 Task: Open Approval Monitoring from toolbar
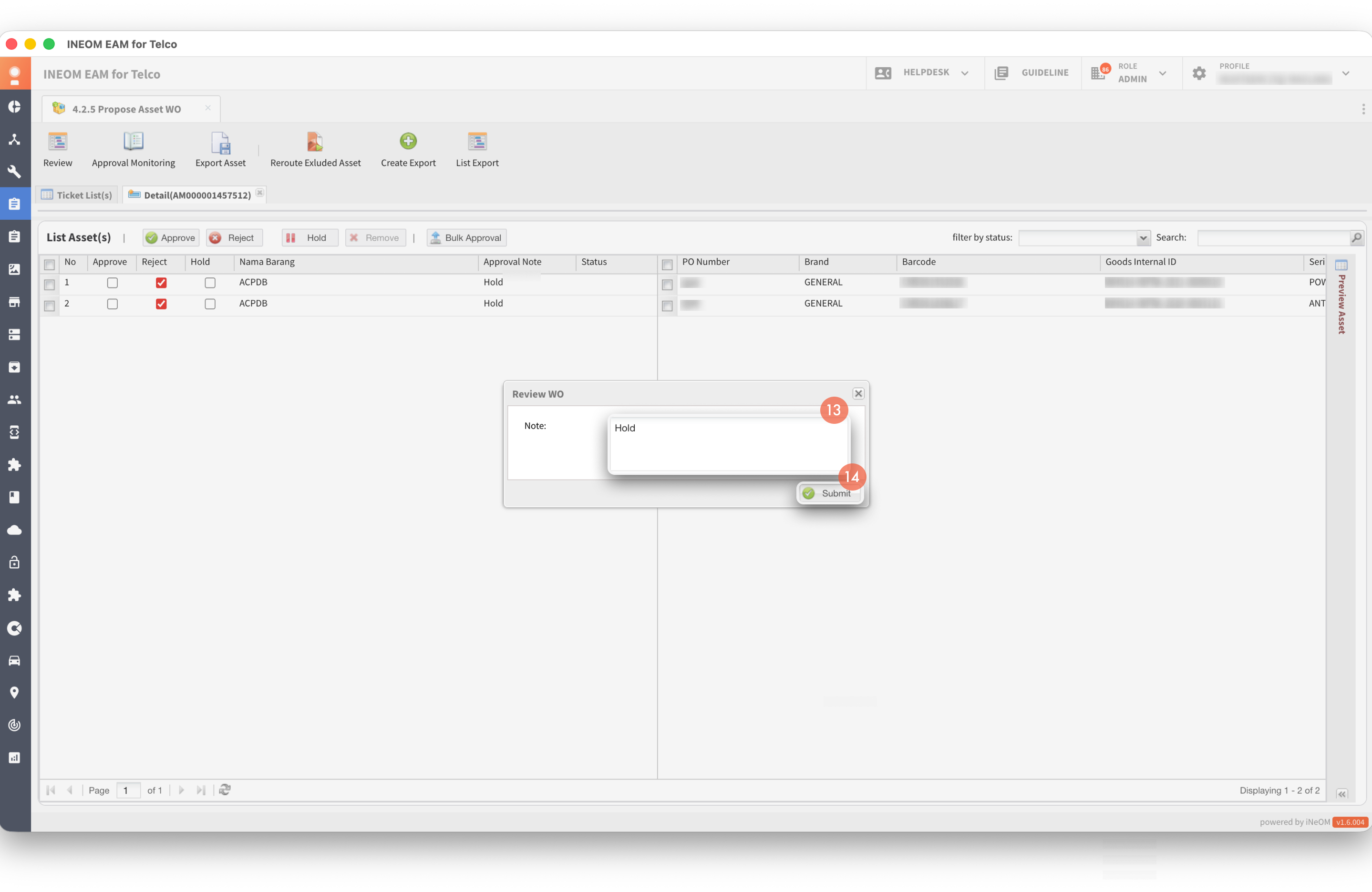click(x=133, y=142)
